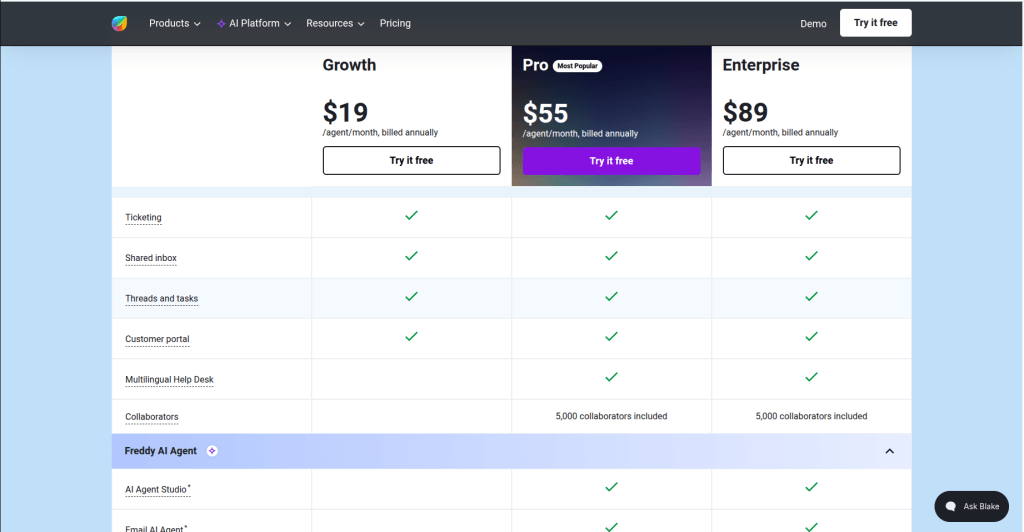The height and width of the screenshot is (532, 1024).
Task: Go to the Pricing page
Action: point(395,23)
